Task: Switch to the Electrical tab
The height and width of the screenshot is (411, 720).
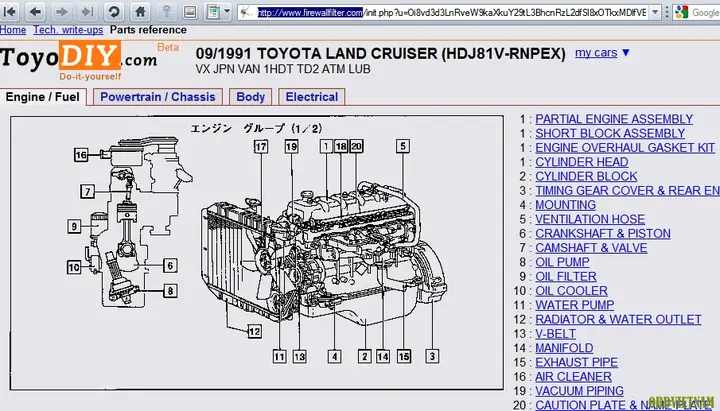Action: click(x=312, y=97)
